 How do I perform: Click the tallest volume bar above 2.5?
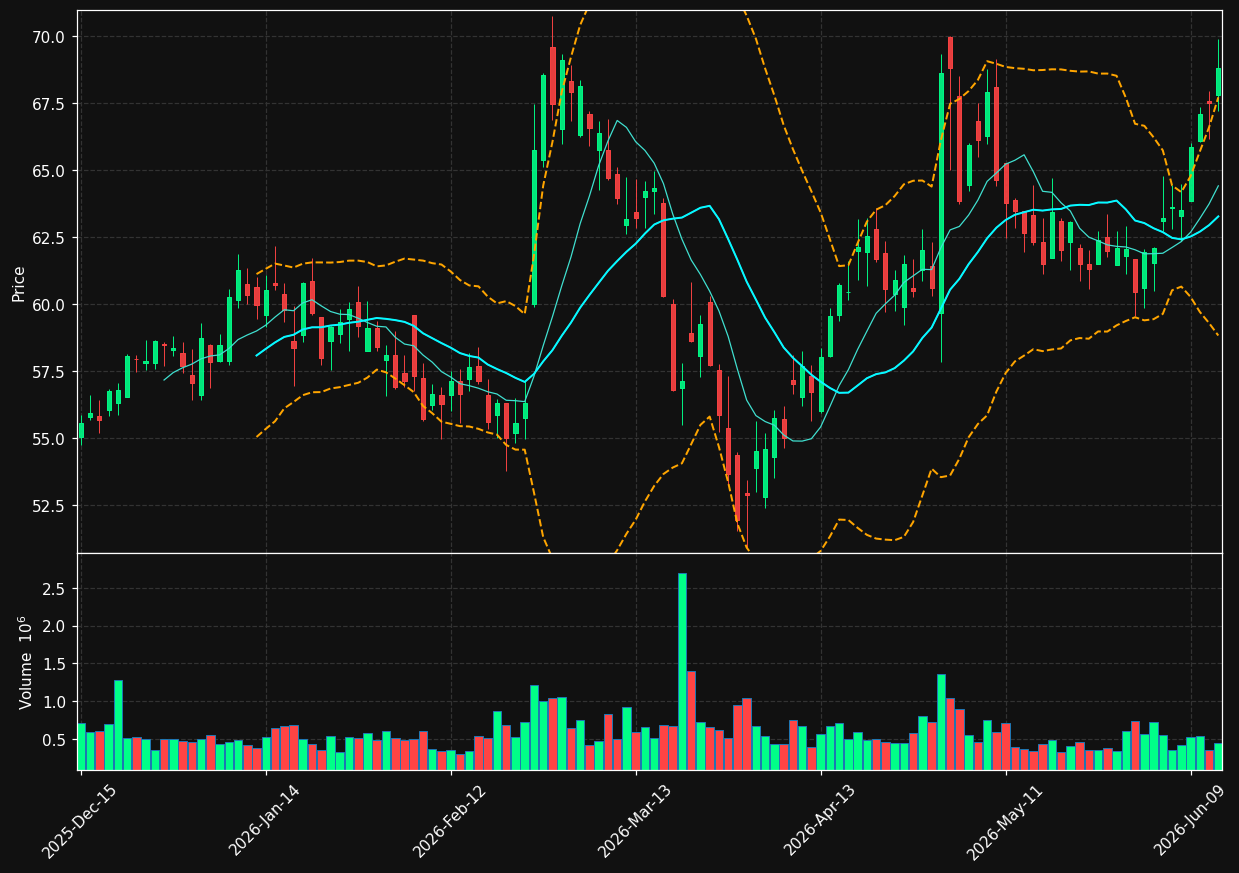click(682, 671)
